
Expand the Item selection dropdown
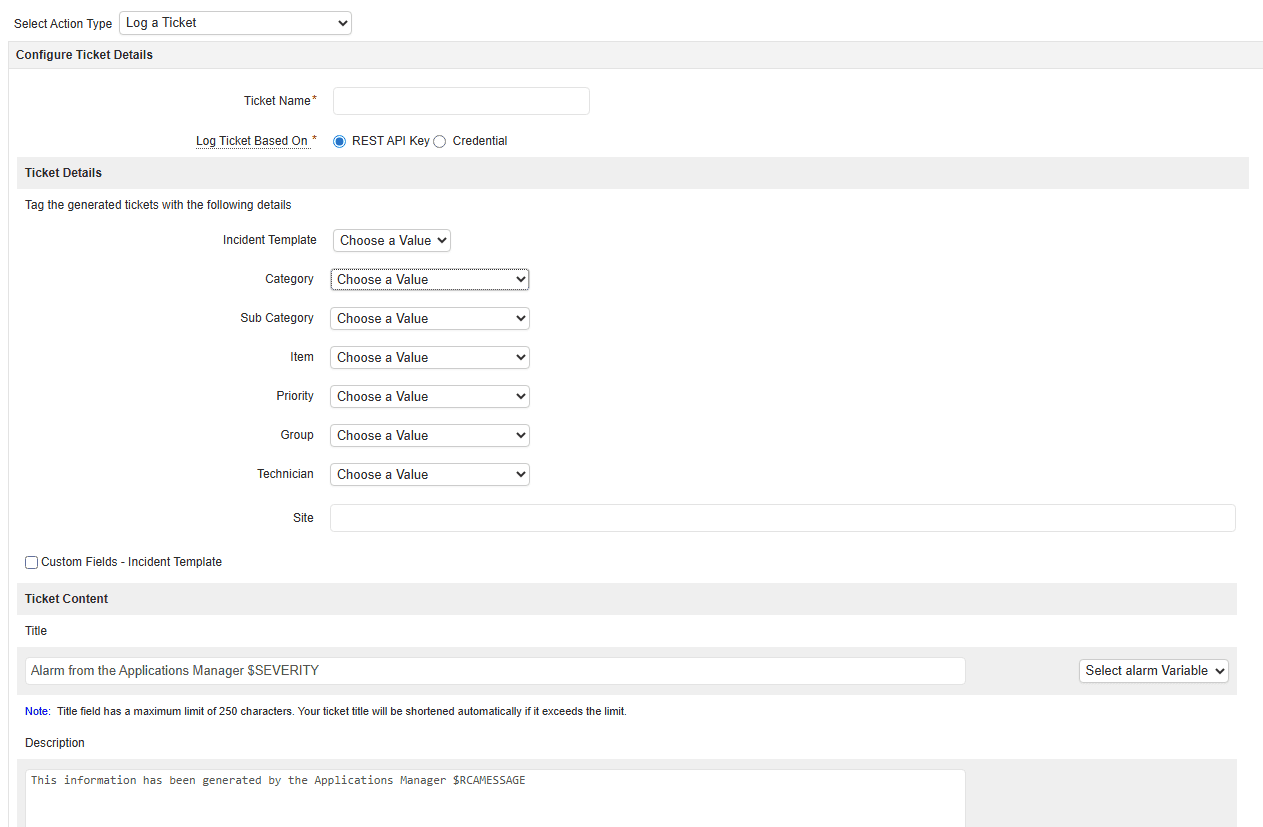click(429, 357)
